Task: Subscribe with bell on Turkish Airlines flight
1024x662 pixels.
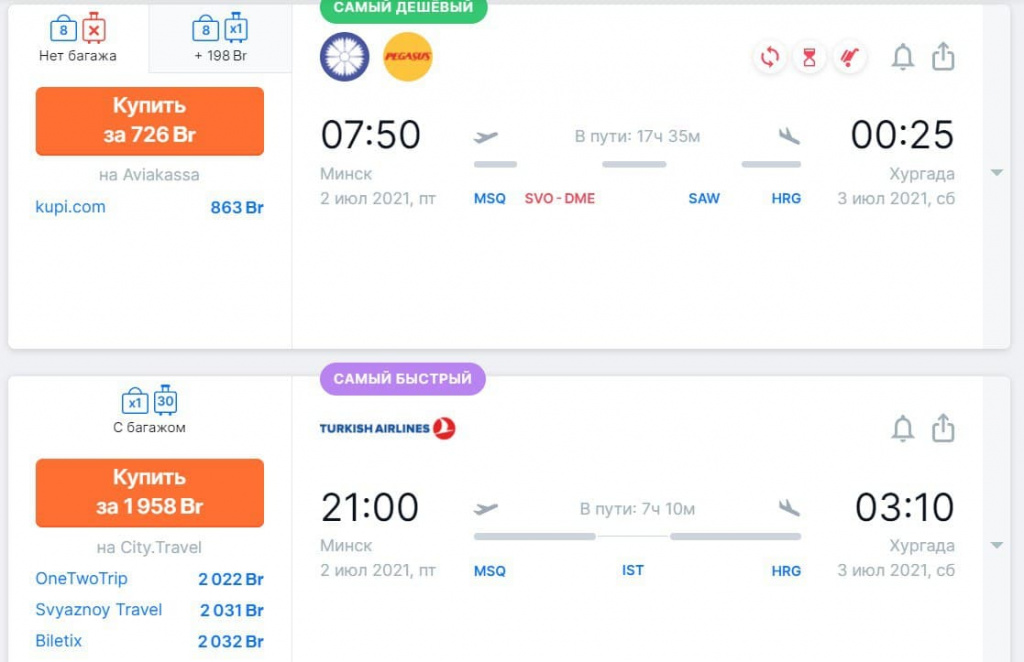Action: click(x=902, y=429)
